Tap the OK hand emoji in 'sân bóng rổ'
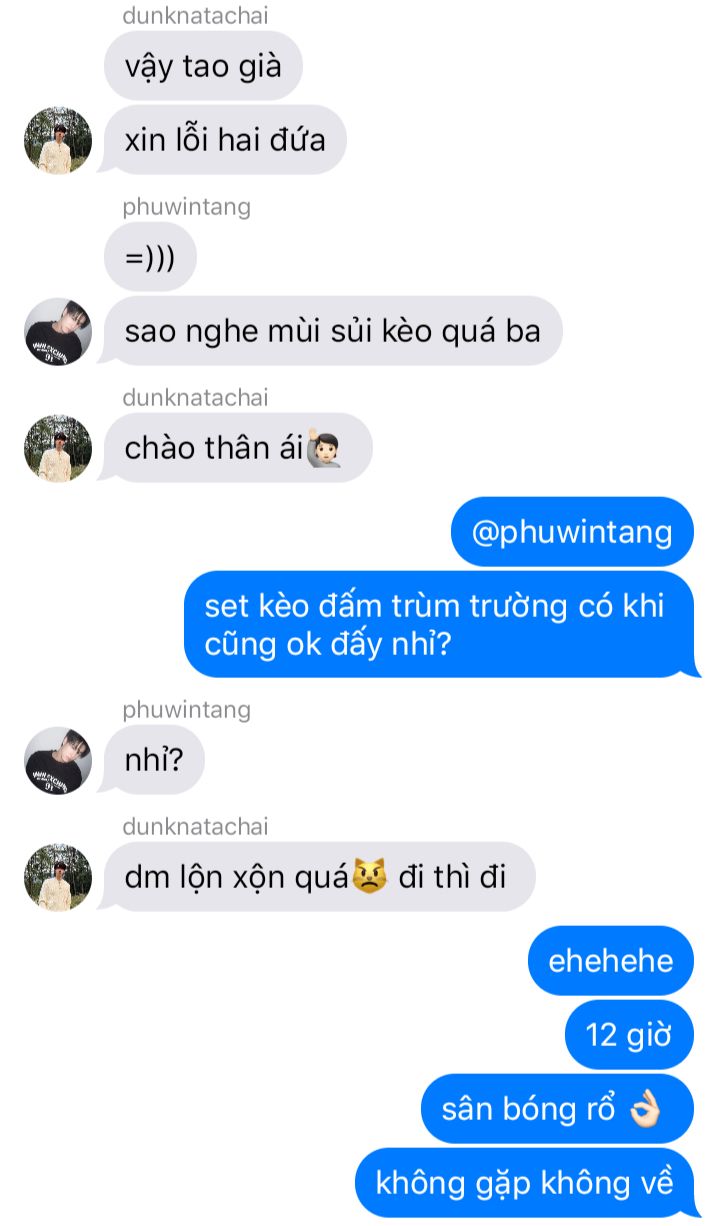The height and width of the screenshot is (1226, 720). coord(646,1109)
